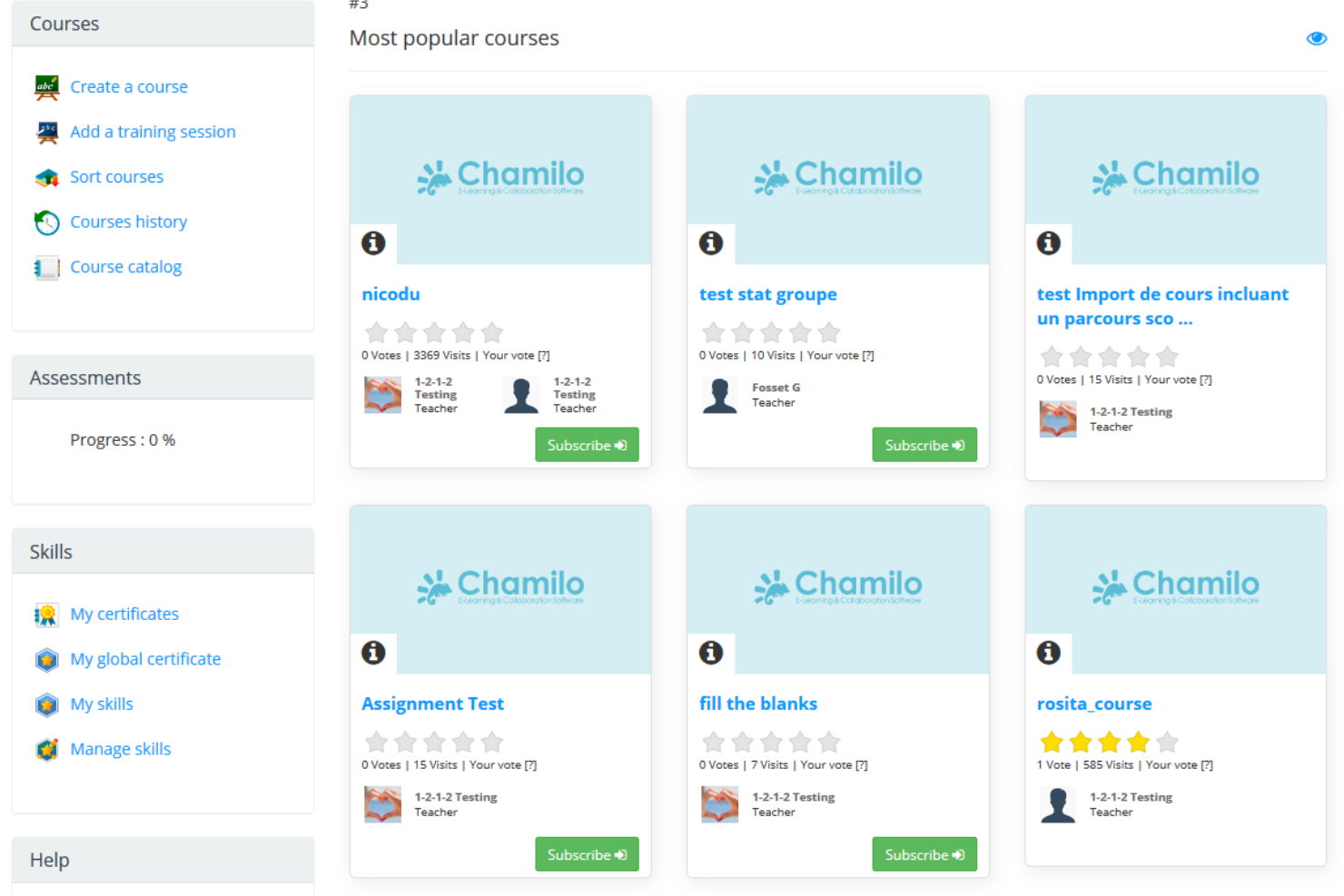Open the test stat groupe title

[768, 294]
